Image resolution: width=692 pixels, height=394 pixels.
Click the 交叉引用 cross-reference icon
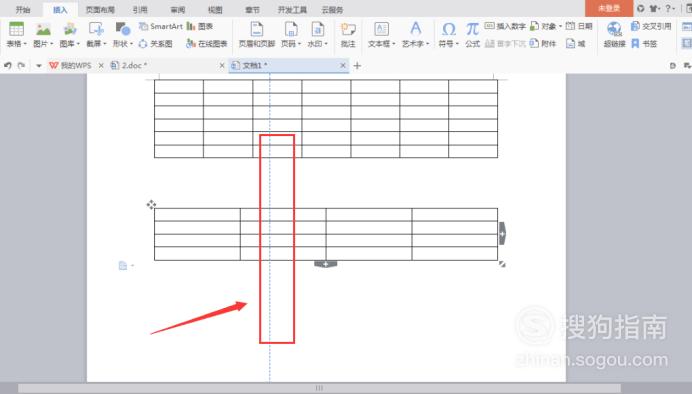click(x=635, y=26)
